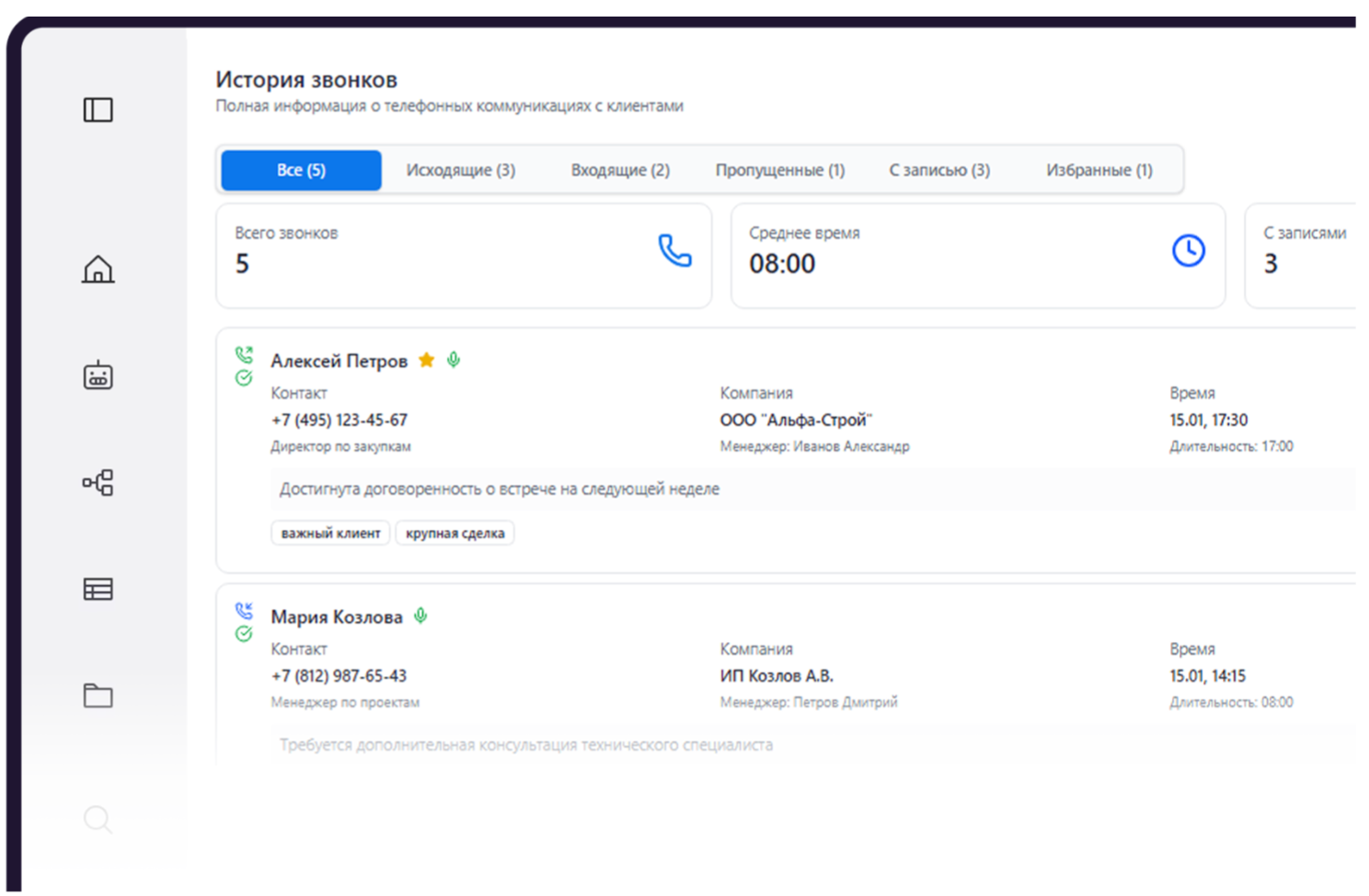Click the incoming call icon for Мария Козлова
1369x896 pixels.
click(x=244, y=609)
